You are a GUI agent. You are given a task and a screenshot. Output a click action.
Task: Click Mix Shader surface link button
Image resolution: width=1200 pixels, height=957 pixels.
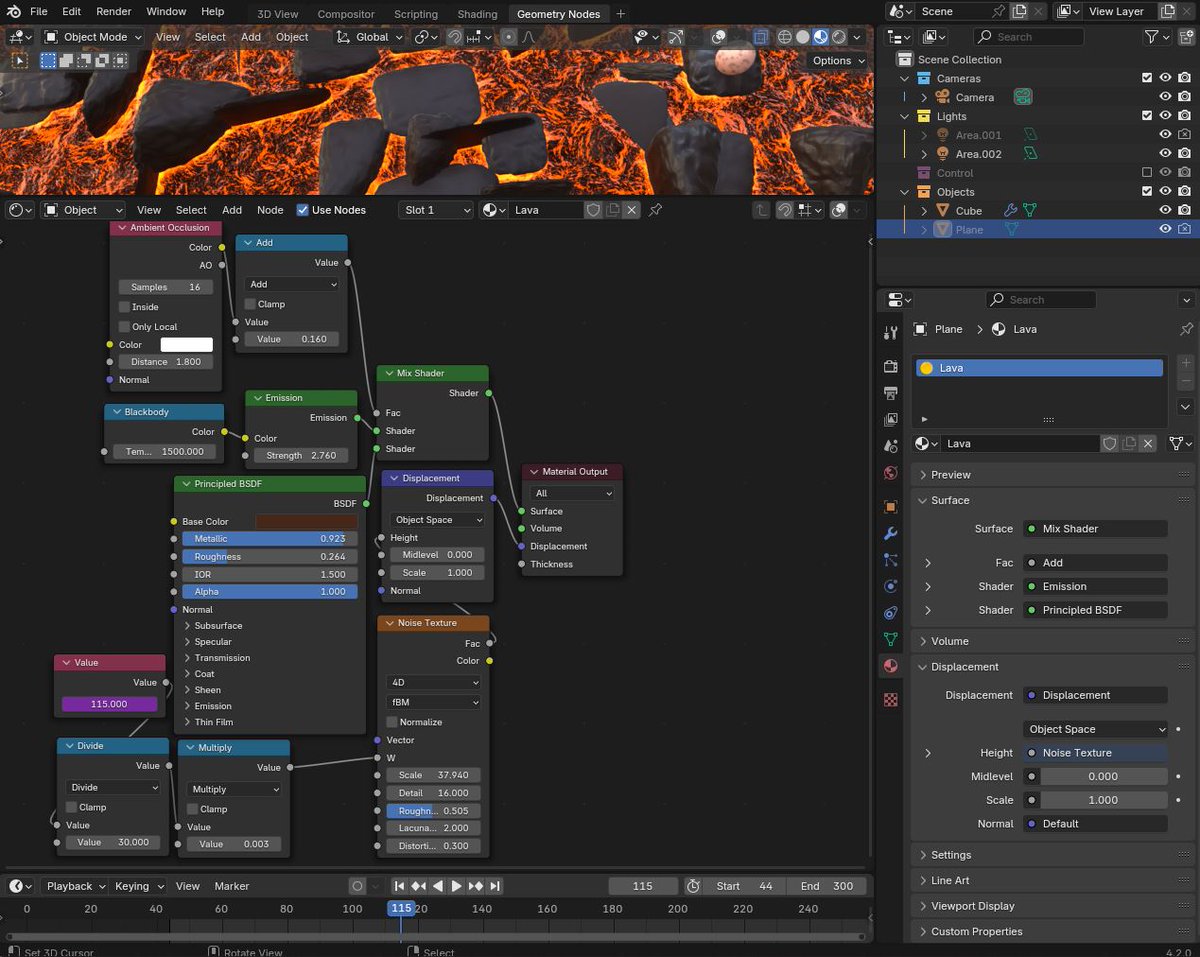click(1096, 529)
